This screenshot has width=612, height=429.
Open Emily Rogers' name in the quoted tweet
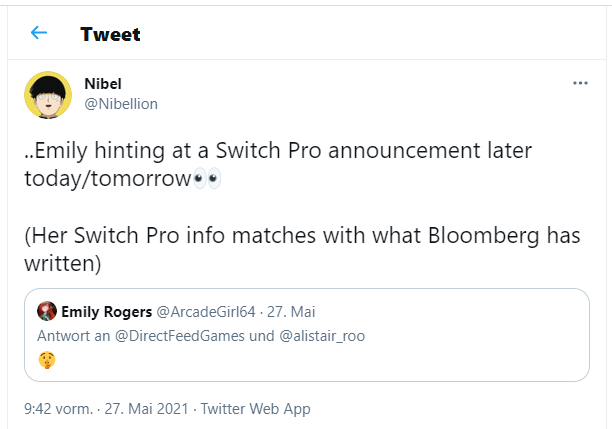point(106,311)
